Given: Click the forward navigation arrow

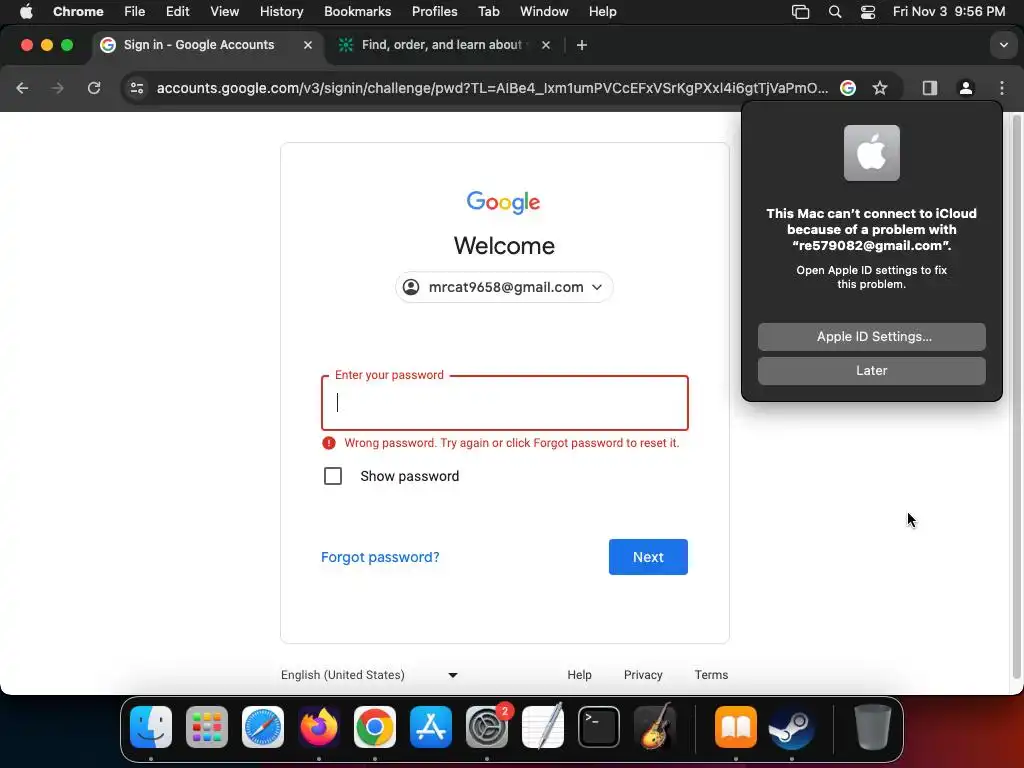Looking at the screenshot, I should pos(57,88).
